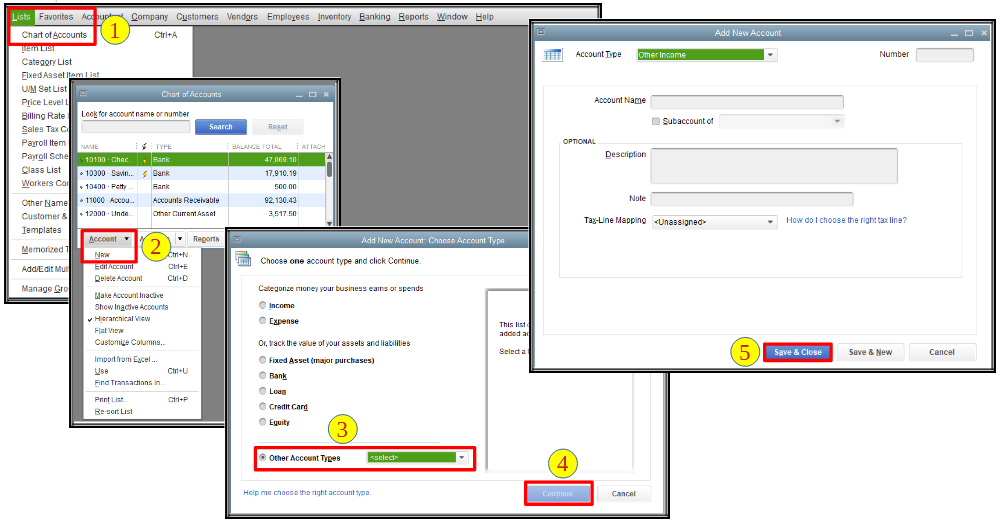Select the 10100 Checking account row
This screenshot has width=1002, height=523.
pyautogui.click(x=201, y=160)
